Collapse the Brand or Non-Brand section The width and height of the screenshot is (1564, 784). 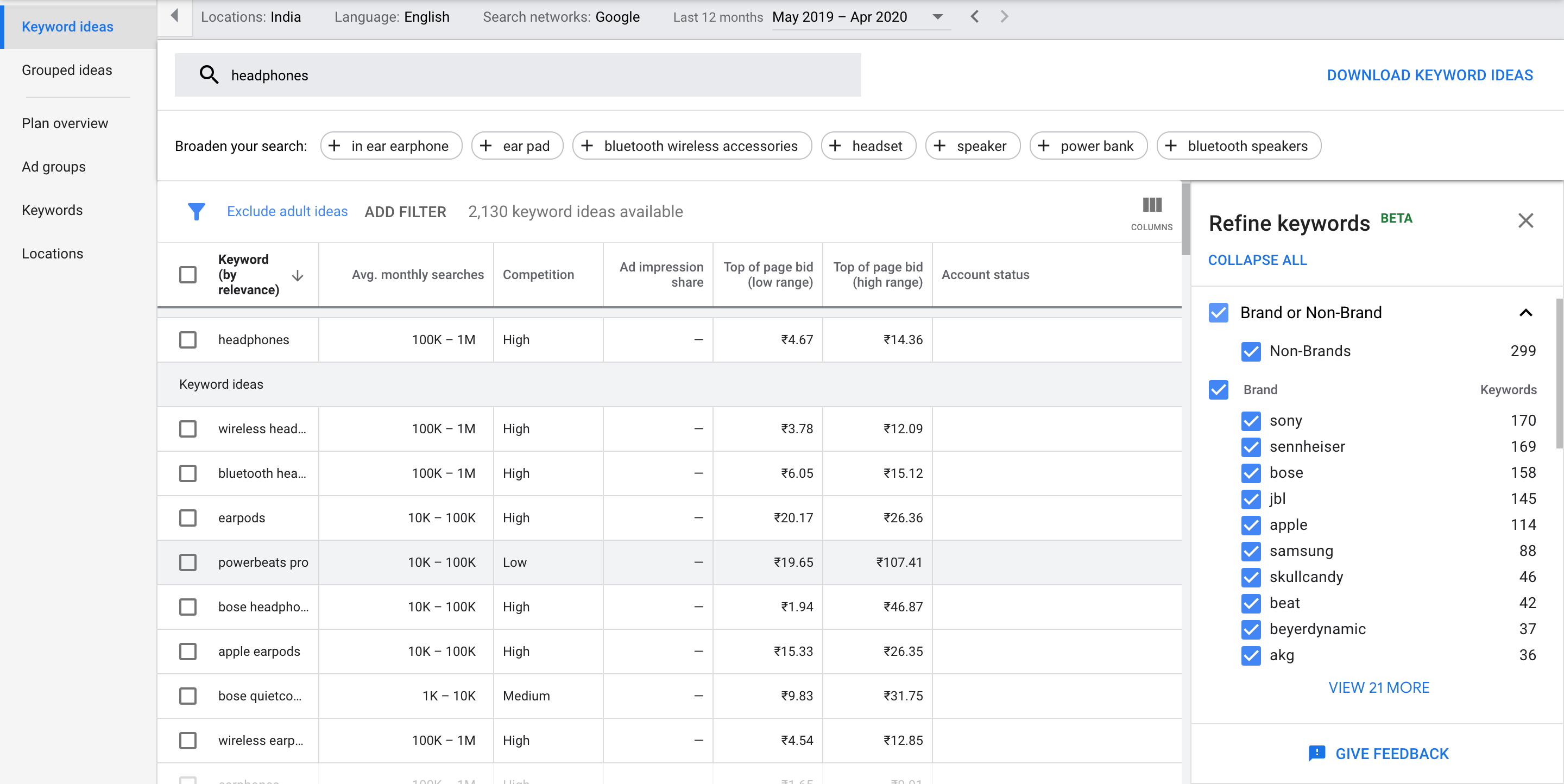tap(1525, 313)
